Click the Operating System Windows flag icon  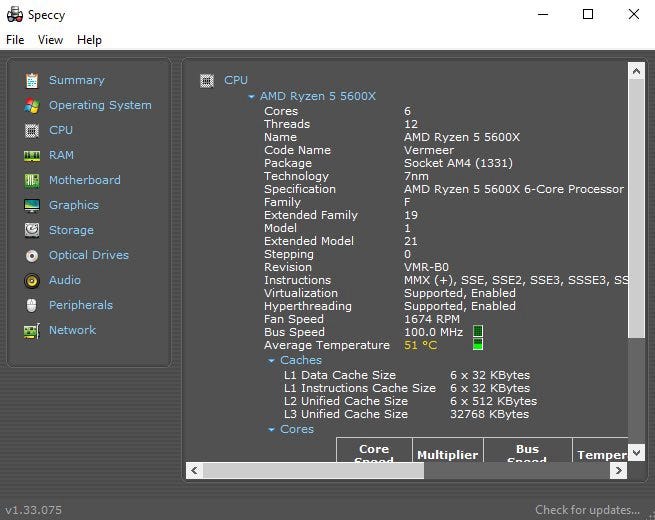pos(32,105)
